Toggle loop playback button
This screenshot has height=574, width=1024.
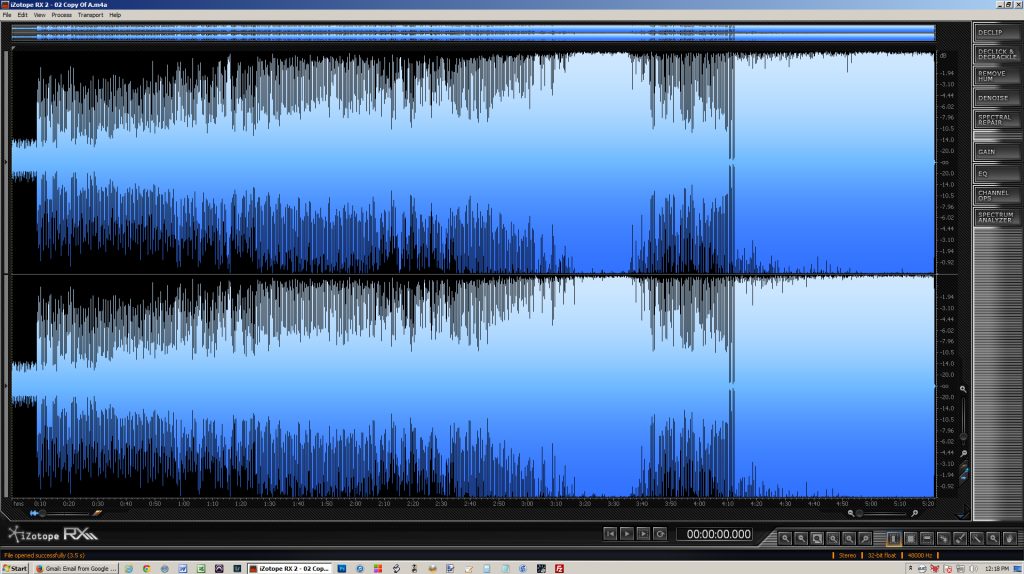[660, 534]
